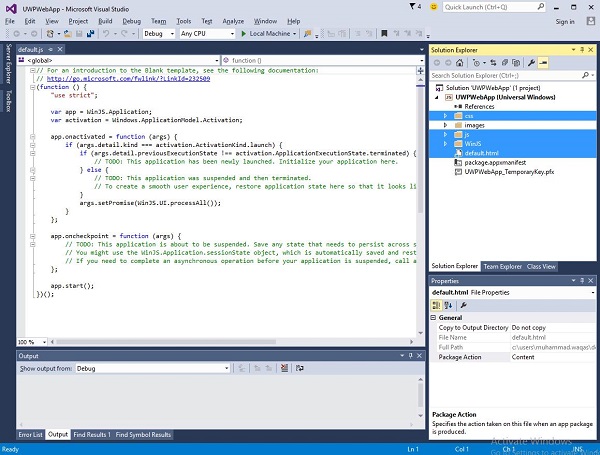Switch to the Team Explorer tab

coord(504,267)
